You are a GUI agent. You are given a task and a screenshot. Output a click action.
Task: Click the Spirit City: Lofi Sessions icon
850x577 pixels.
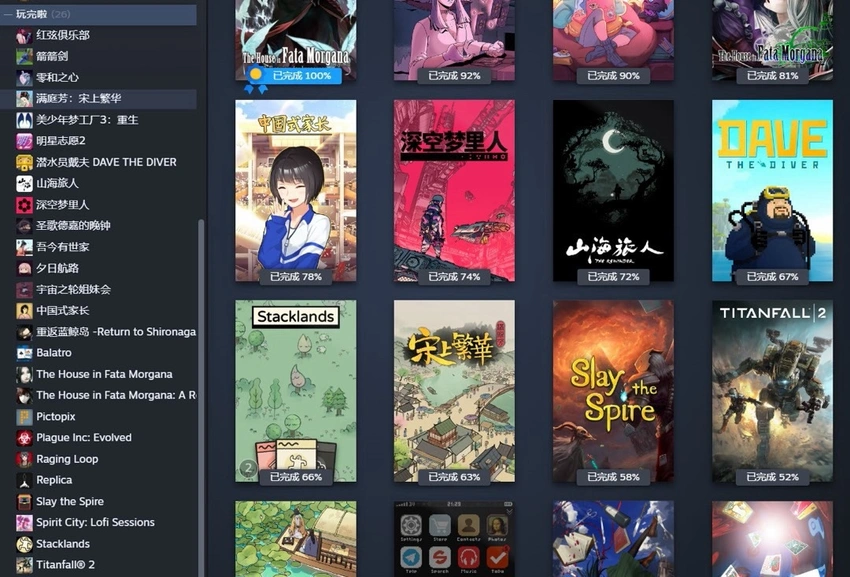[24, 523]
